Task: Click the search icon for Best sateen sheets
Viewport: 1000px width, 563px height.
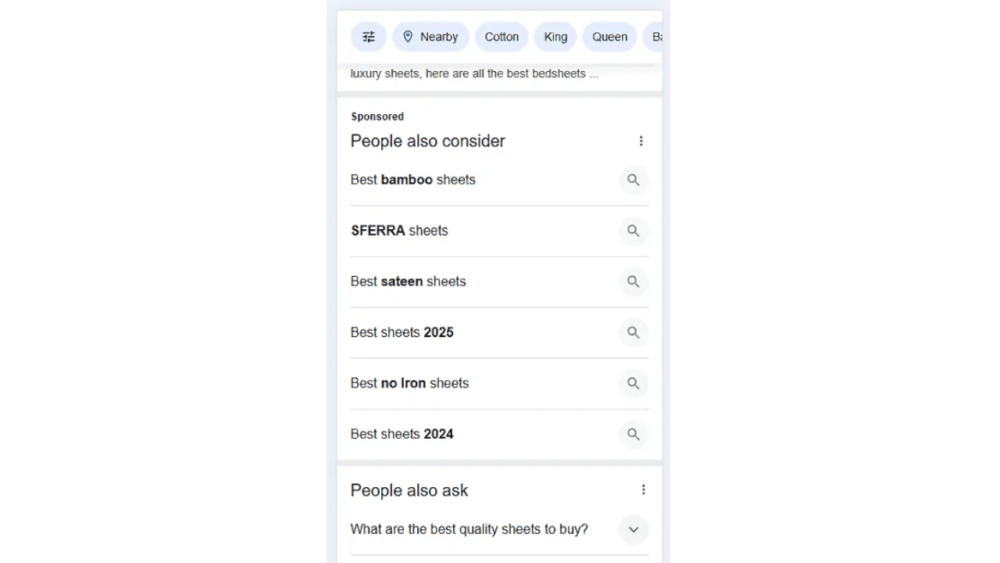Action: pyautogui.click(x=633, y=281)
